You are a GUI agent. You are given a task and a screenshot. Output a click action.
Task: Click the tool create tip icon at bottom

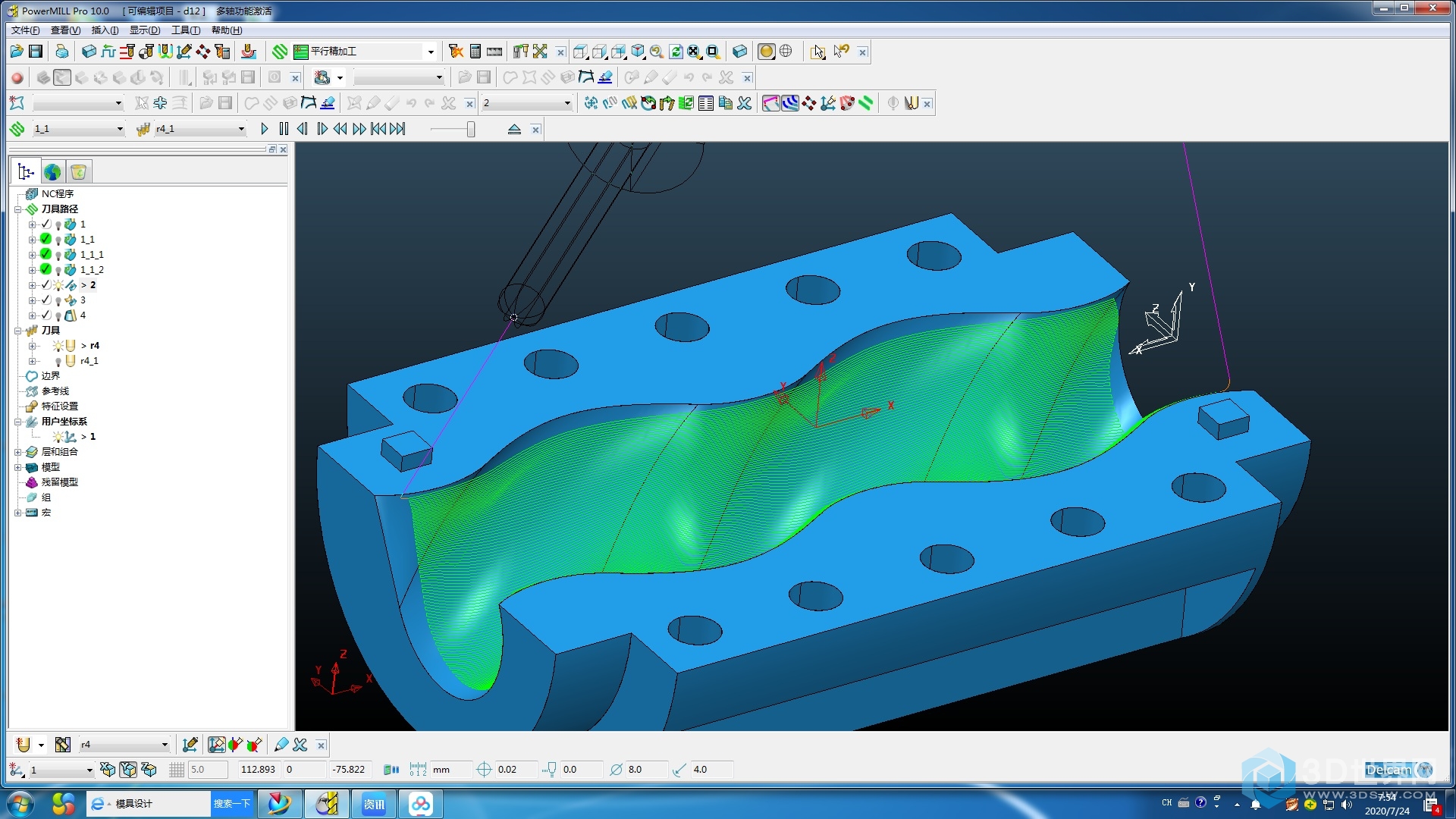24,745
